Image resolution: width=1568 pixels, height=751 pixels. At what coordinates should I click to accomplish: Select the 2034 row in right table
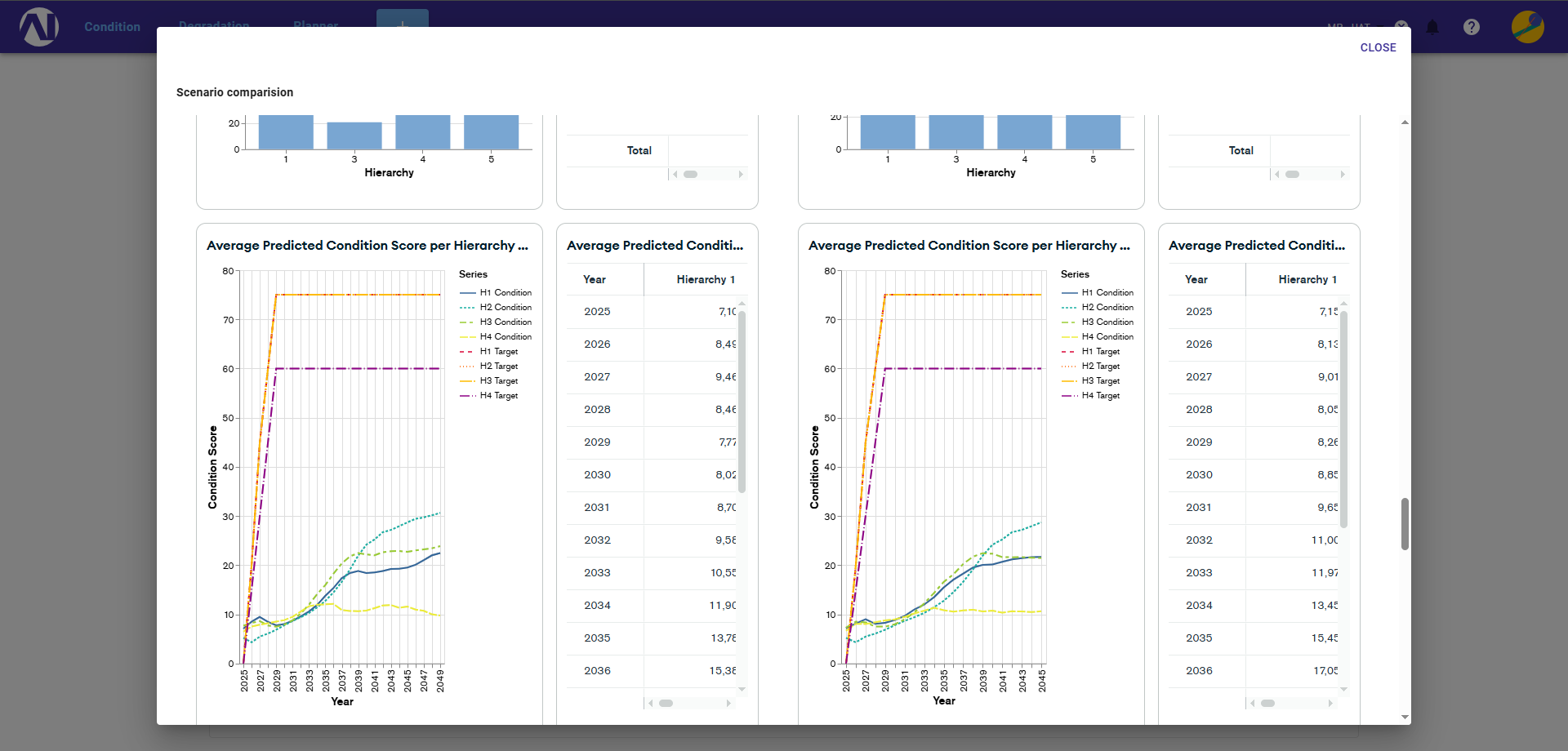(x=1254, y=606)
